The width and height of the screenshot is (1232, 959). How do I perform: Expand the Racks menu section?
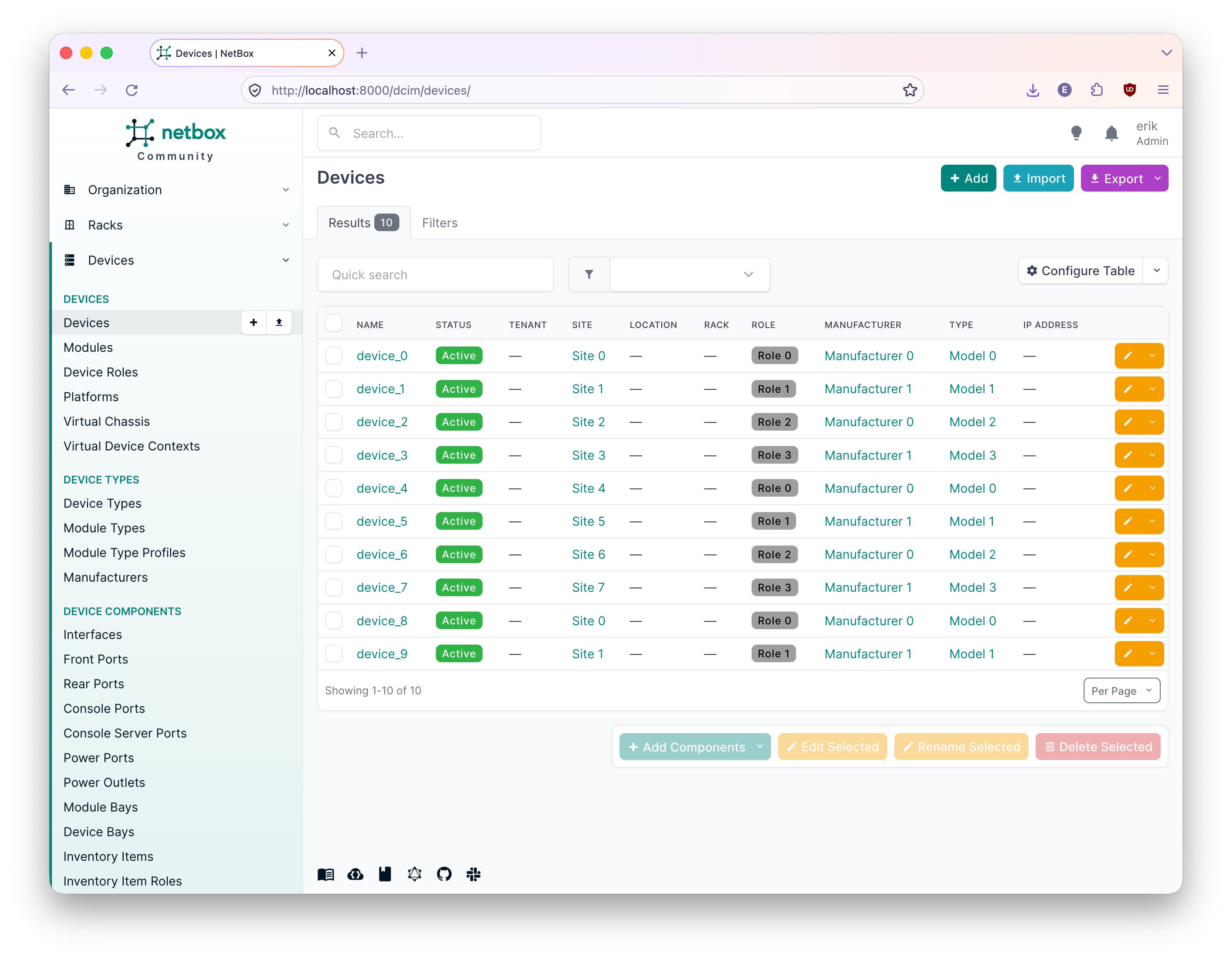[x=176, y=225]
